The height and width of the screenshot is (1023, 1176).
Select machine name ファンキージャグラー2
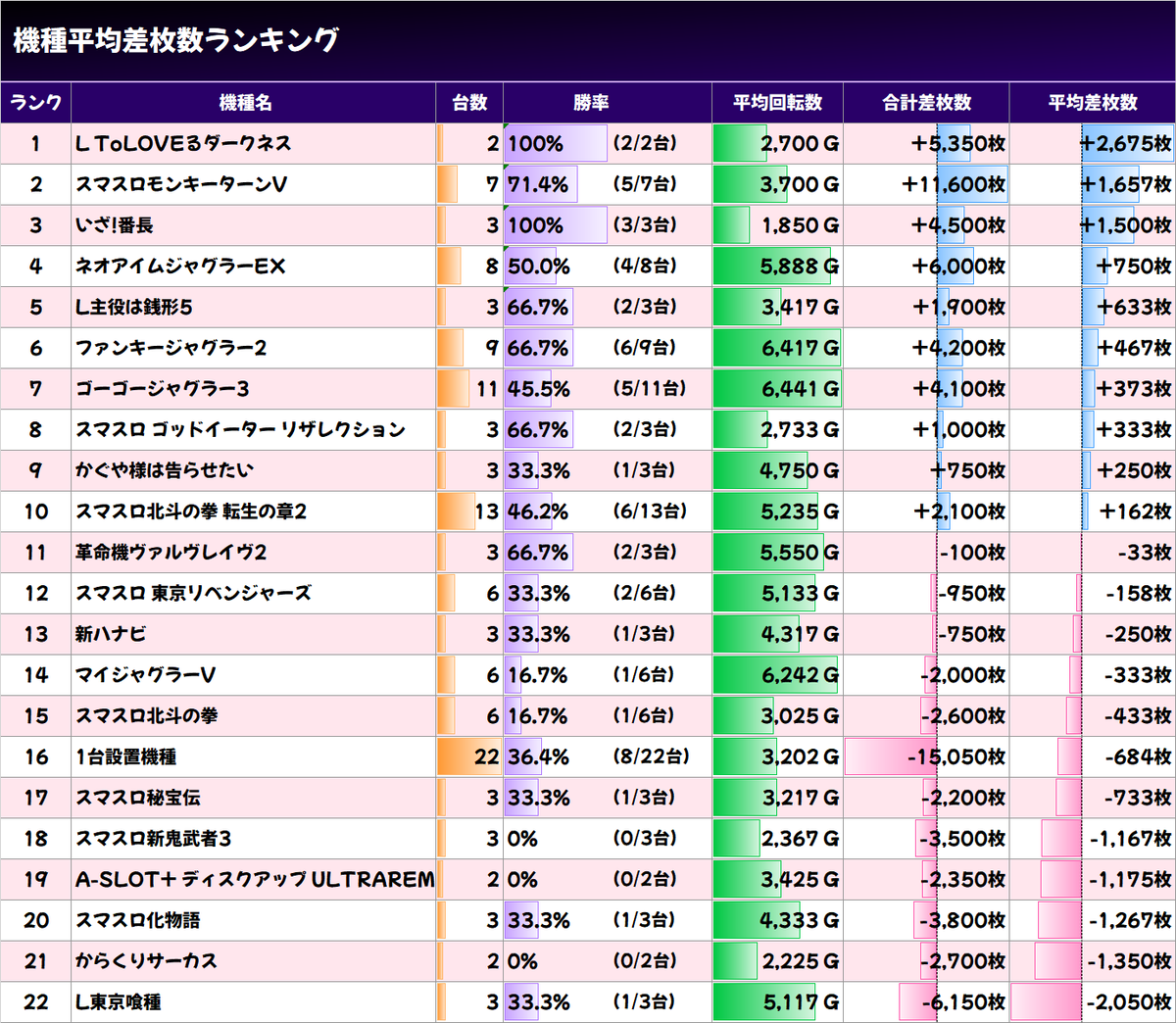pos(171,348)
